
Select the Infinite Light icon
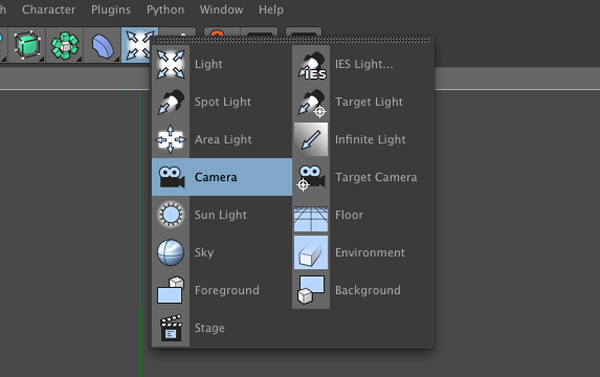click(x=311, y=139)
